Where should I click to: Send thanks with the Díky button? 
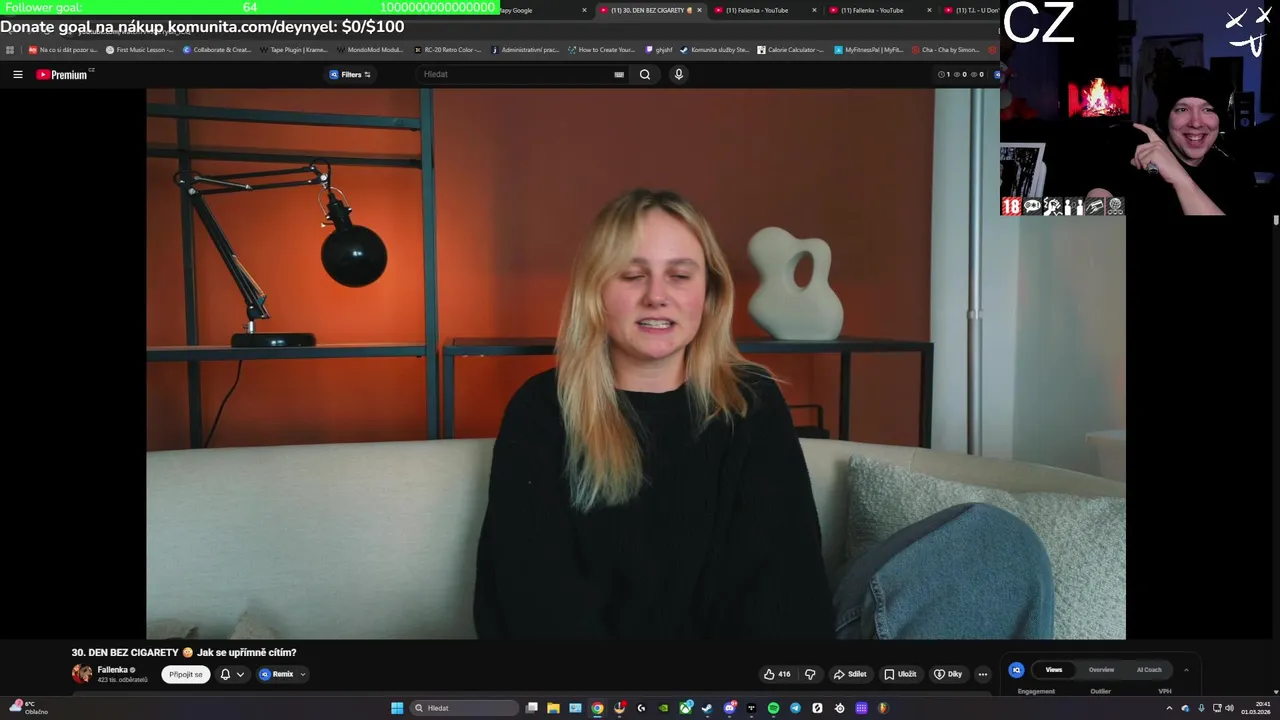tap(948, 674)
